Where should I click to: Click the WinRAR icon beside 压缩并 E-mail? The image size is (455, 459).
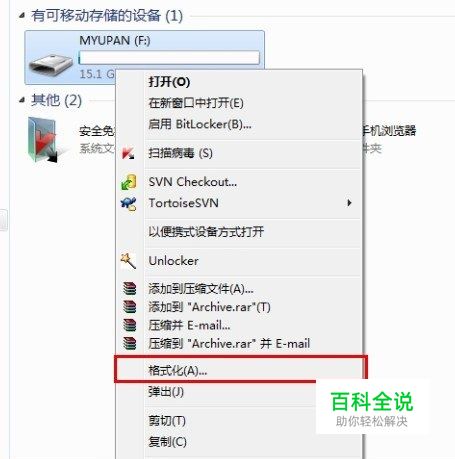(129, 325)
